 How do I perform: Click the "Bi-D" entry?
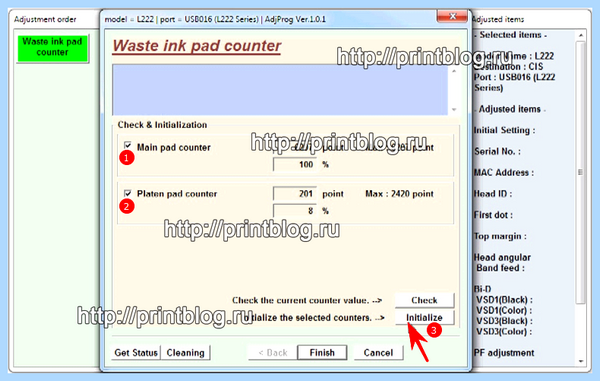483,289
